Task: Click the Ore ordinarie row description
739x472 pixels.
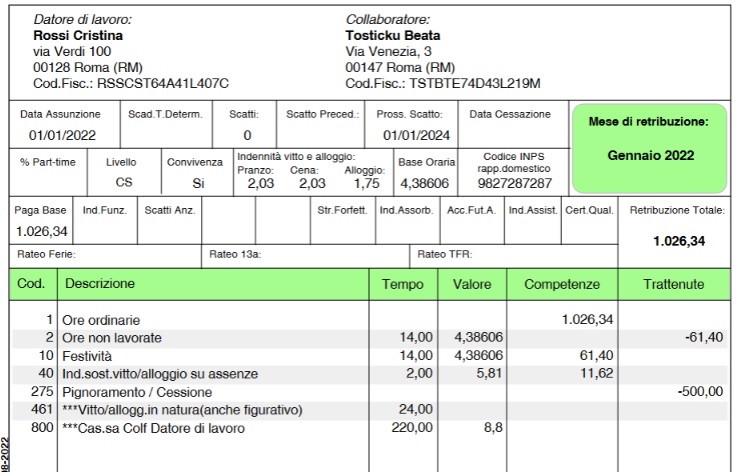Action: tap(101, 320)
